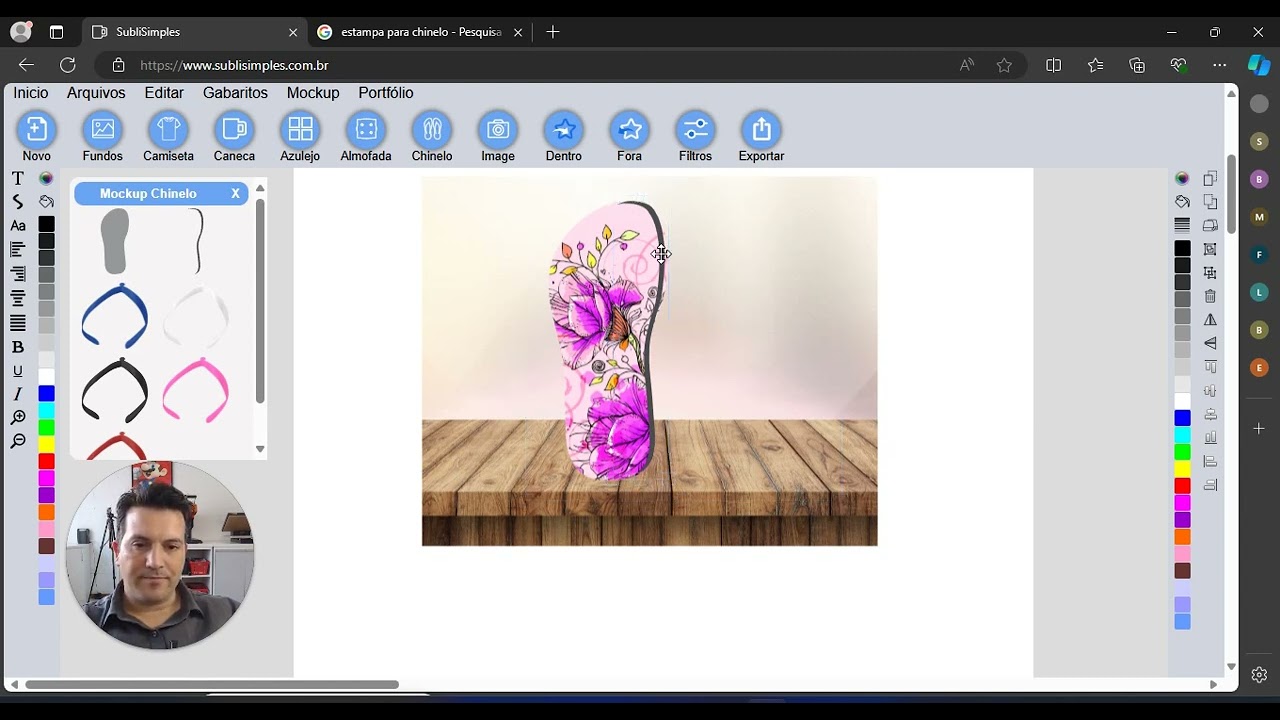1280x720 pixels.
Task: Center align the text
Action: click(18, 298)
